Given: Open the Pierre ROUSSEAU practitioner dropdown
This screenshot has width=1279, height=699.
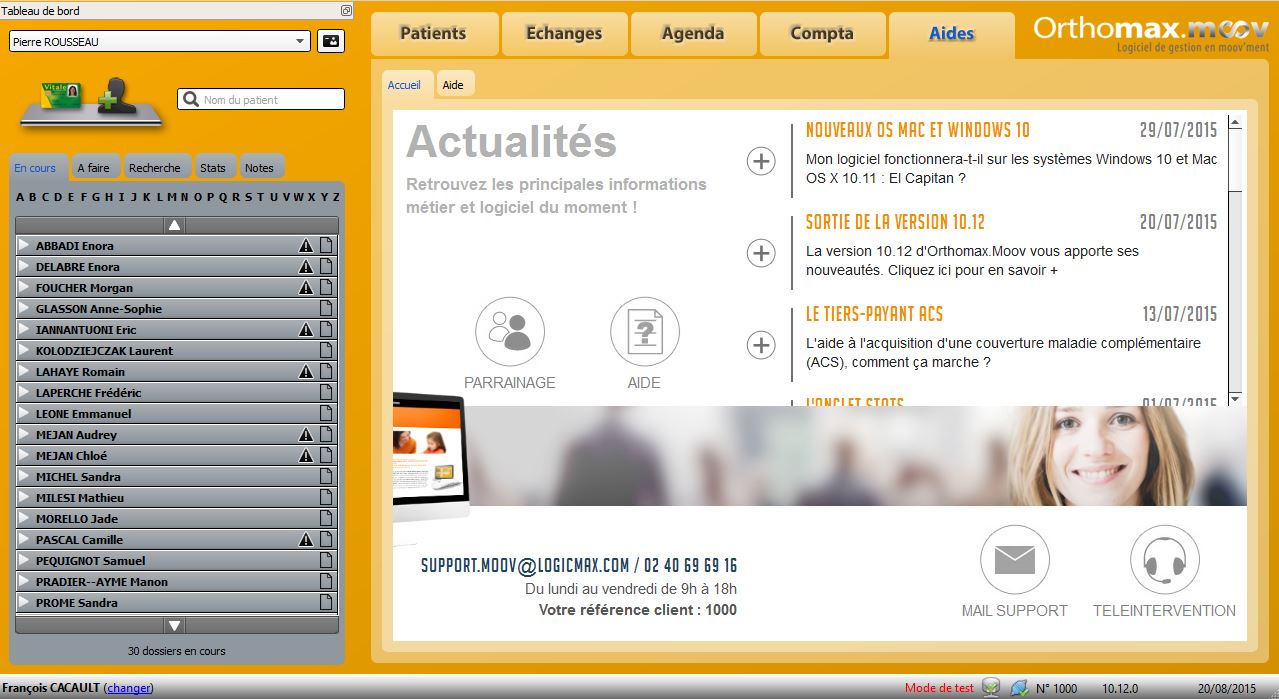Looking at the screenshot, I should 160,42.
